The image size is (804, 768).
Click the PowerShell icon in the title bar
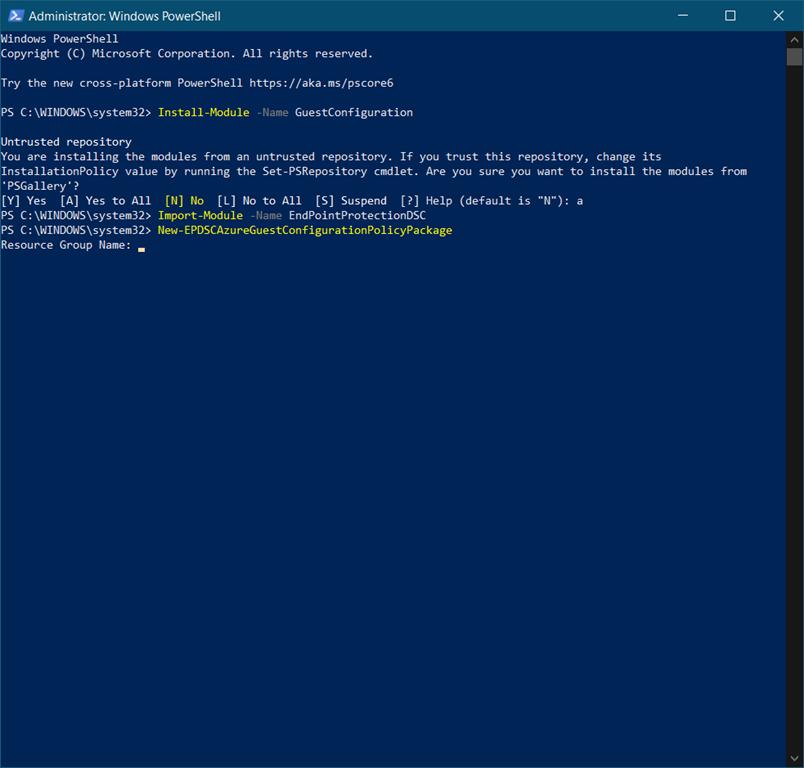point(14,16)
